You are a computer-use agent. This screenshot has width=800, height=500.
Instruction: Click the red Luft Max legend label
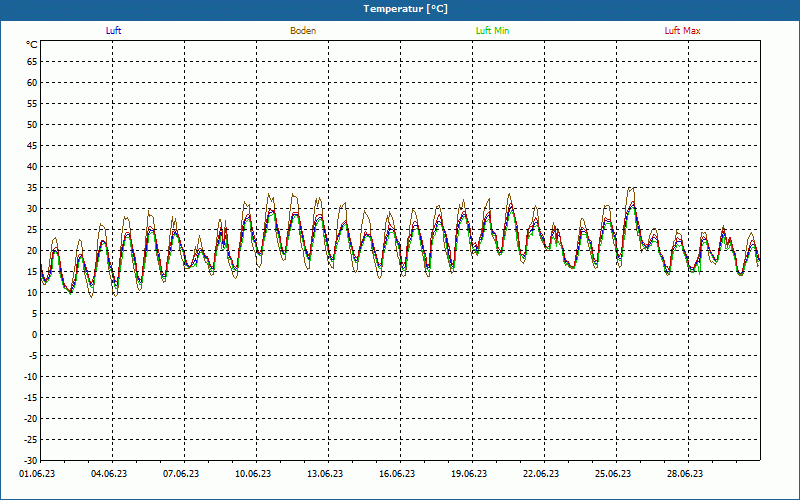point(682,31)
